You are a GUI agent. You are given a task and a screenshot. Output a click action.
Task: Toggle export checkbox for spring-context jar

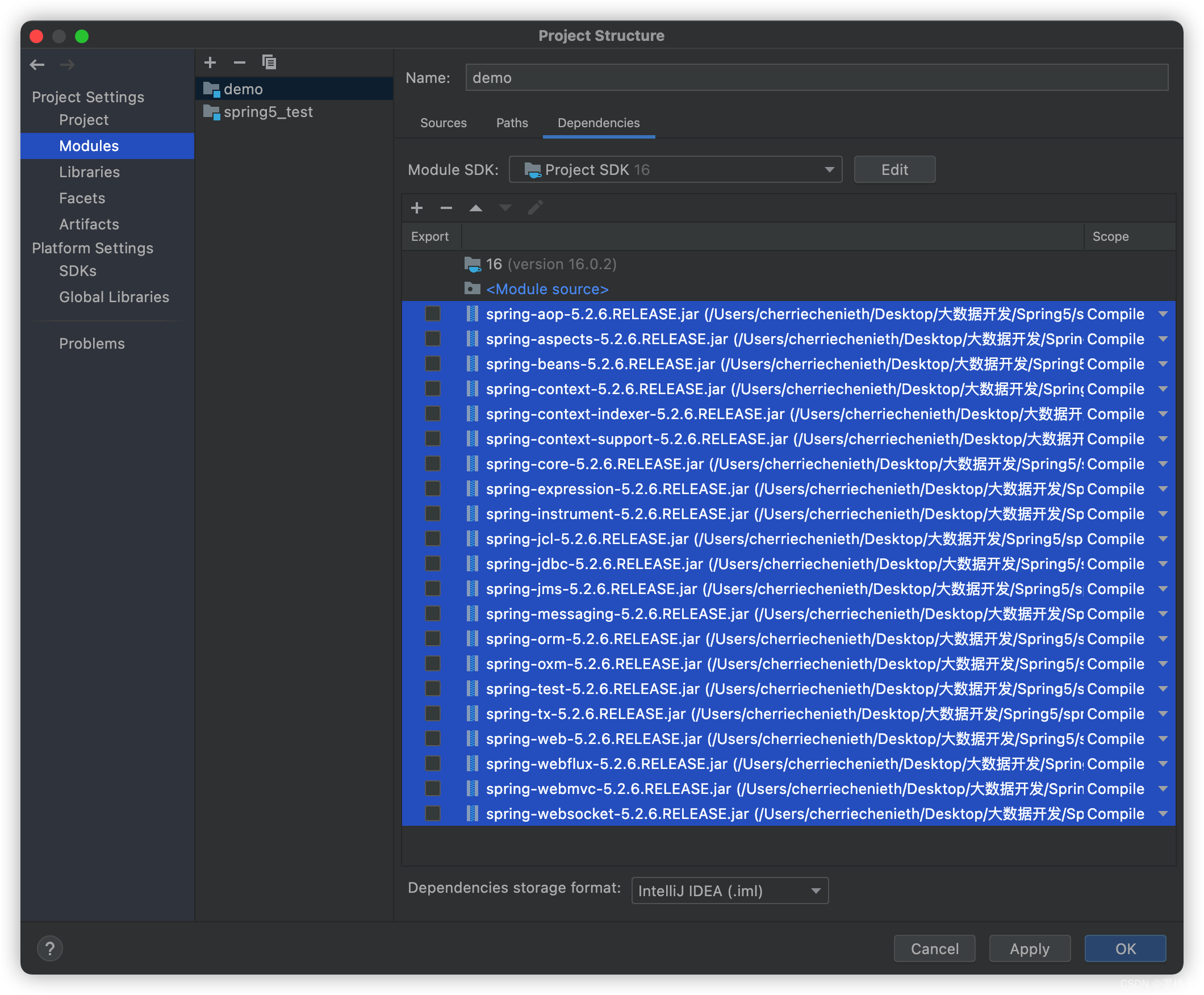coord(433,388)
